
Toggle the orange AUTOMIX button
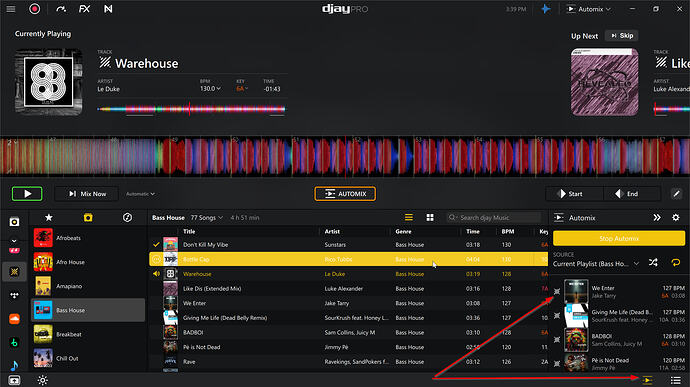point(345,194)
